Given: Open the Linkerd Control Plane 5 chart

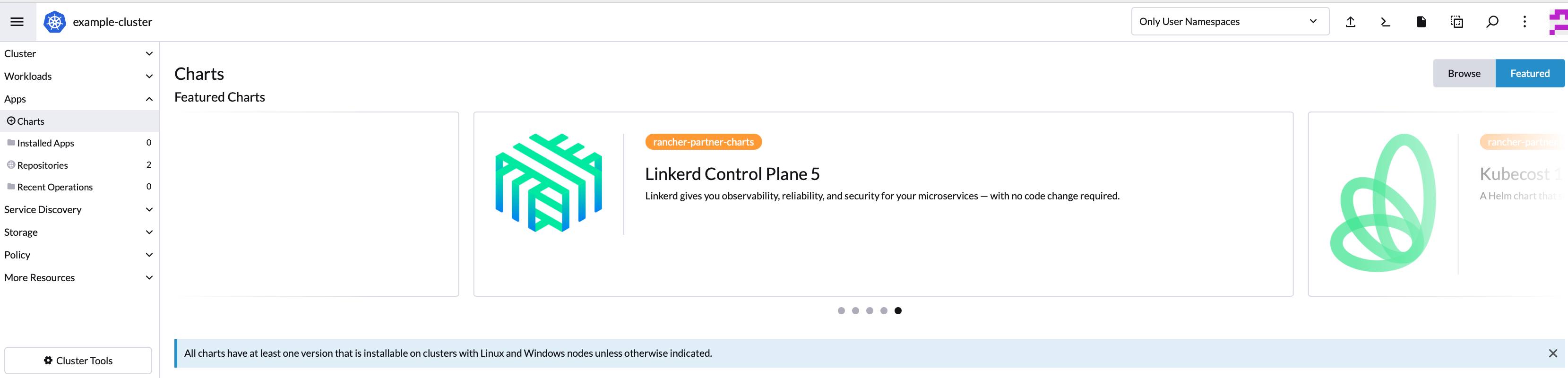Looking at the screenshot, I should coord(732,173).
